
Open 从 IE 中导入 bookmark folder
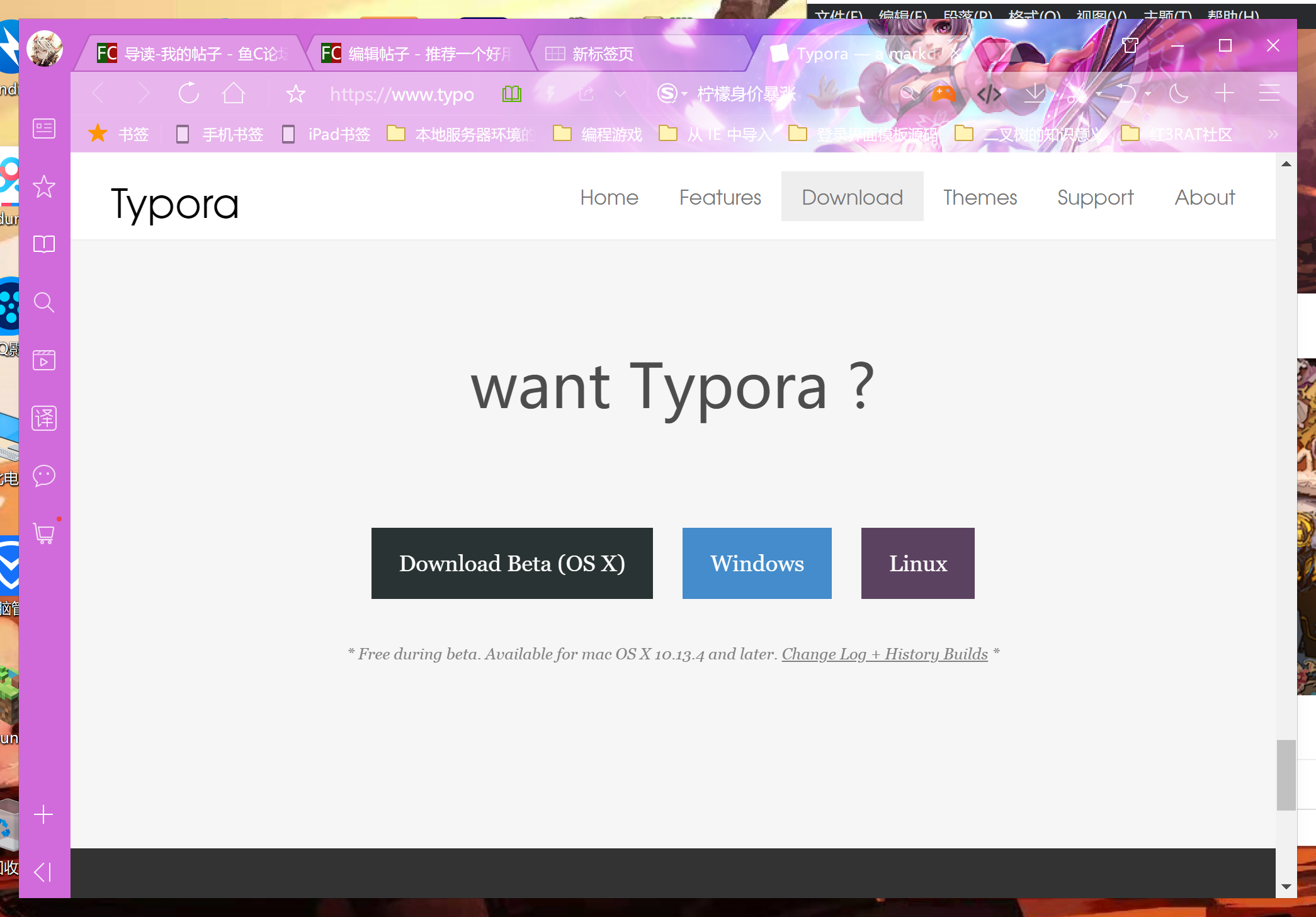tap(715, 134)
